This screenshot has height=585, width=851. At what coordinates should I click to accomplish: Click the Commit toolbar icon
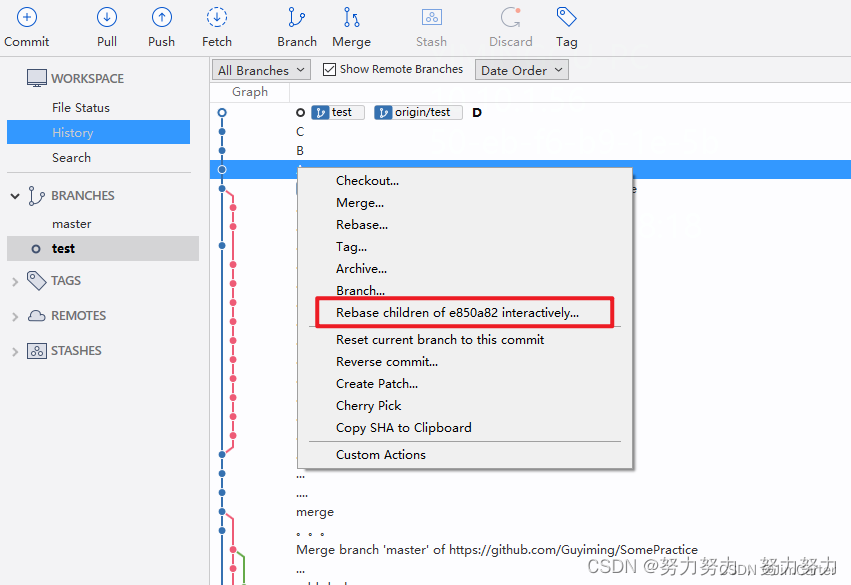[27, 27]
